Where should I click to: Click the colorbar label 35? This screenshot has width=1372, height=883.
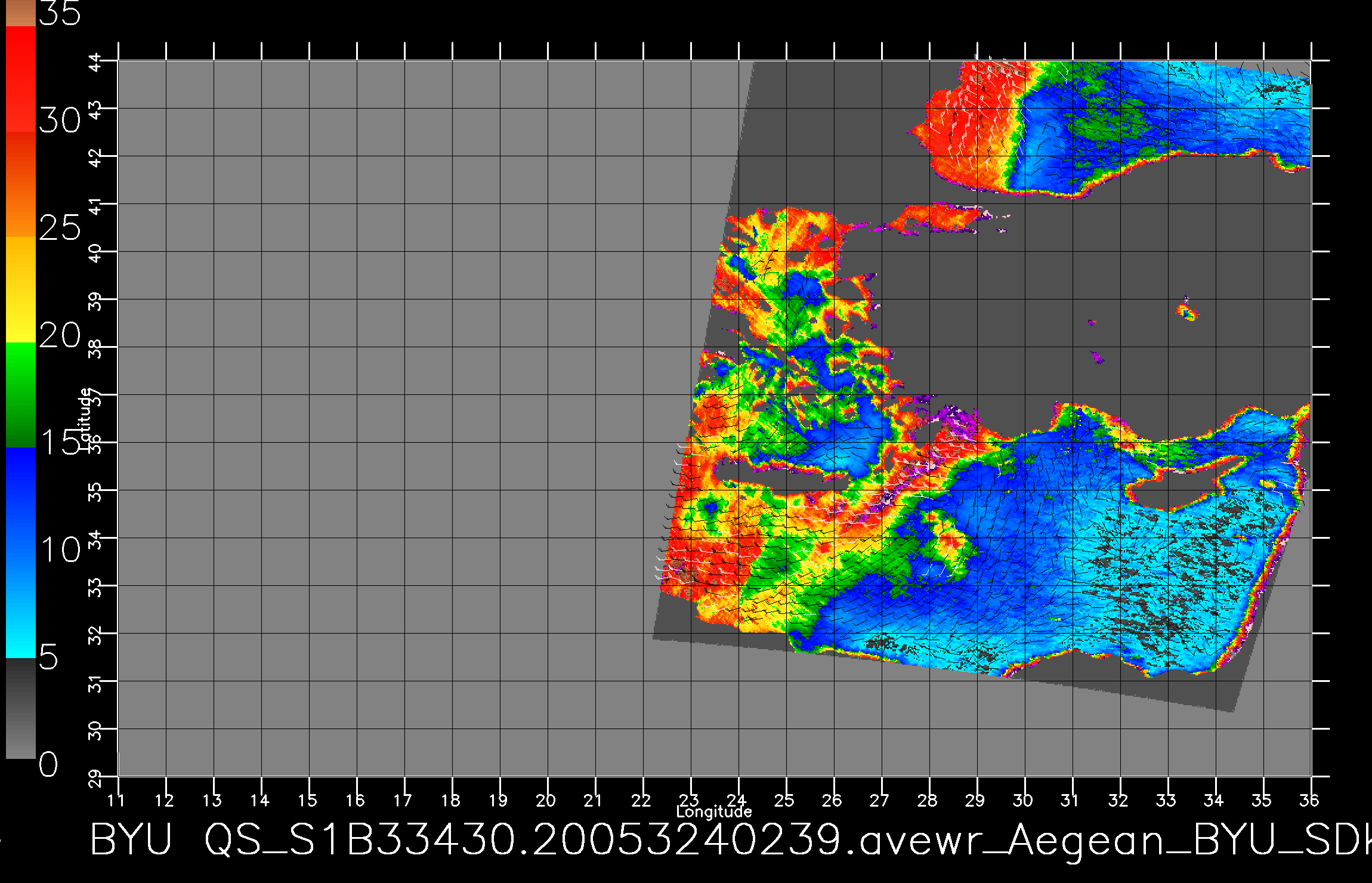pyautogui.click(x=60, y=13)
